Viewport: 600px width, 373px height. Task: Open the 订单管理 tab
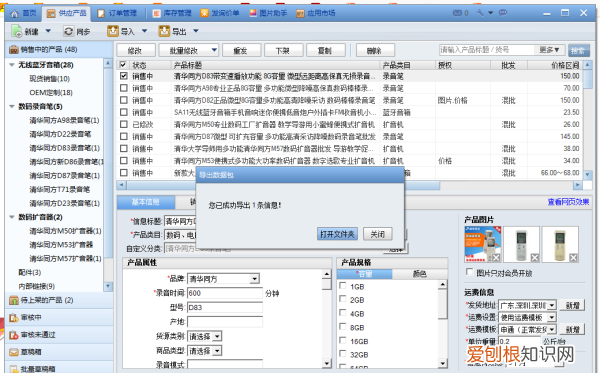coord(117,13)
